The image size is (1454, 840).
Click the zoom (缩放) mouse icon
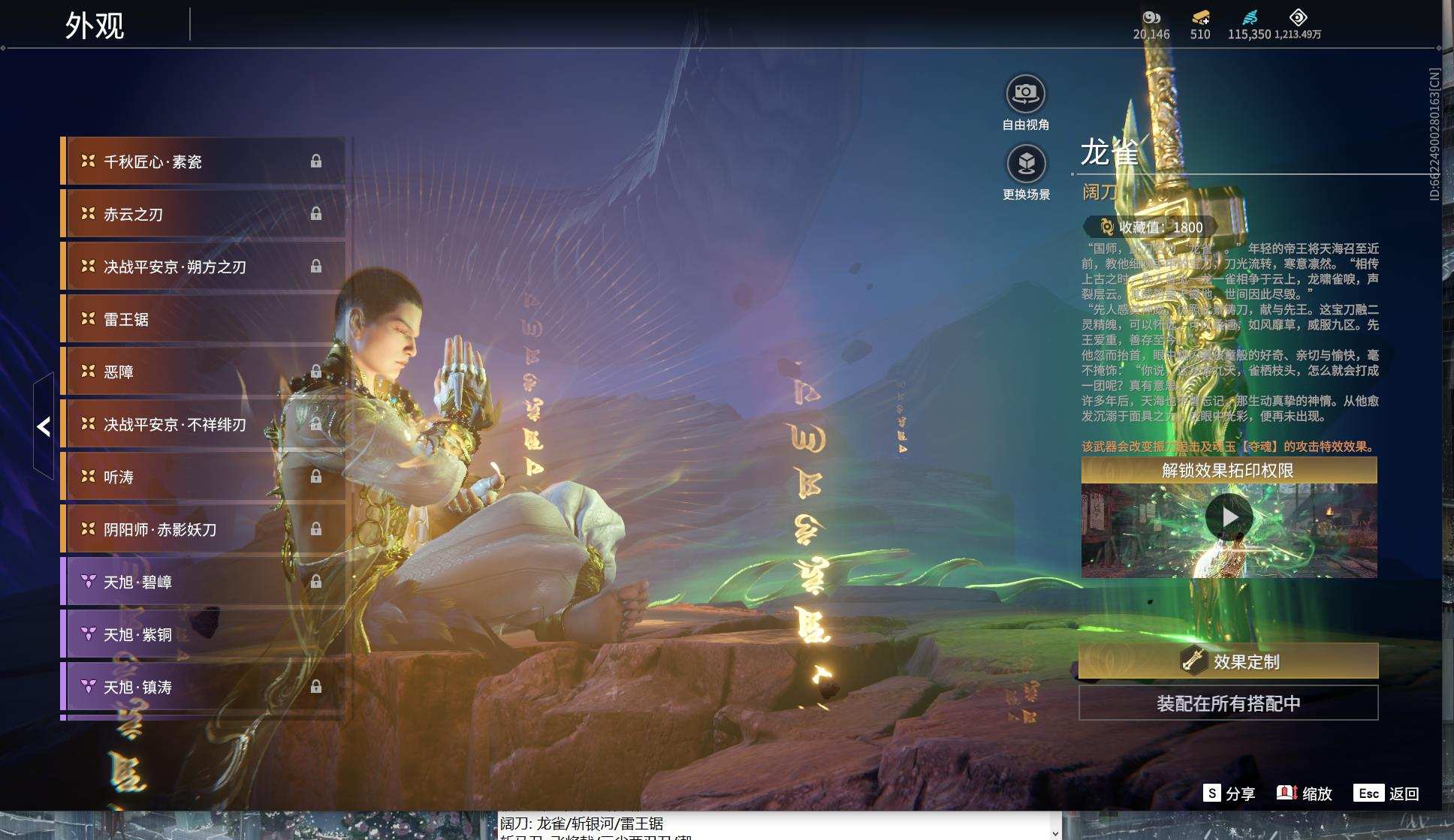click(x=1287, y=793)
